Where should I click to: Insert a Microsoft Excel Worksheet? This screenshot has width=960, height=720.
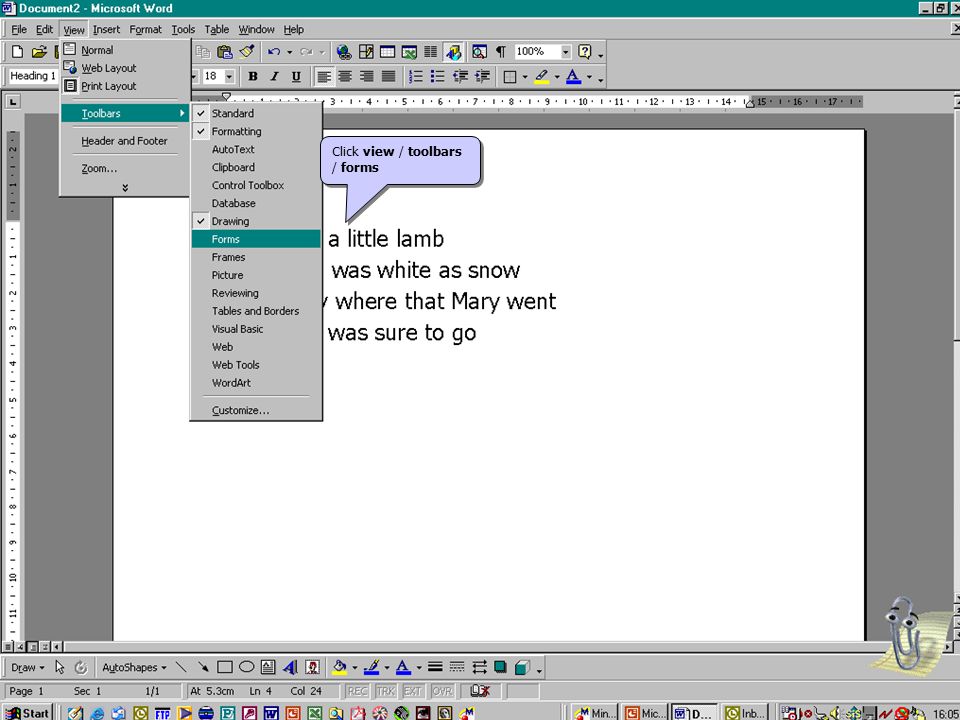pyautogui.click(x=409, y=52)
